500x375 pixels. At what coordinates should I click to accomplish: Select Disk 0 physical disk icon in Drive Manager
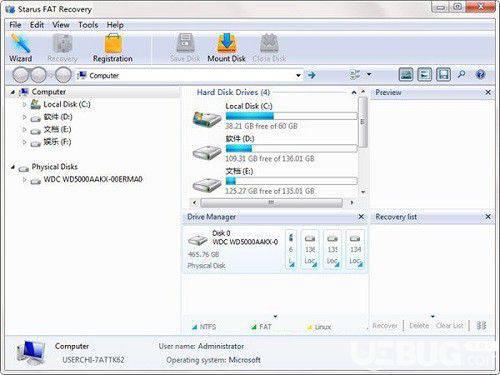tap(198, 240)
